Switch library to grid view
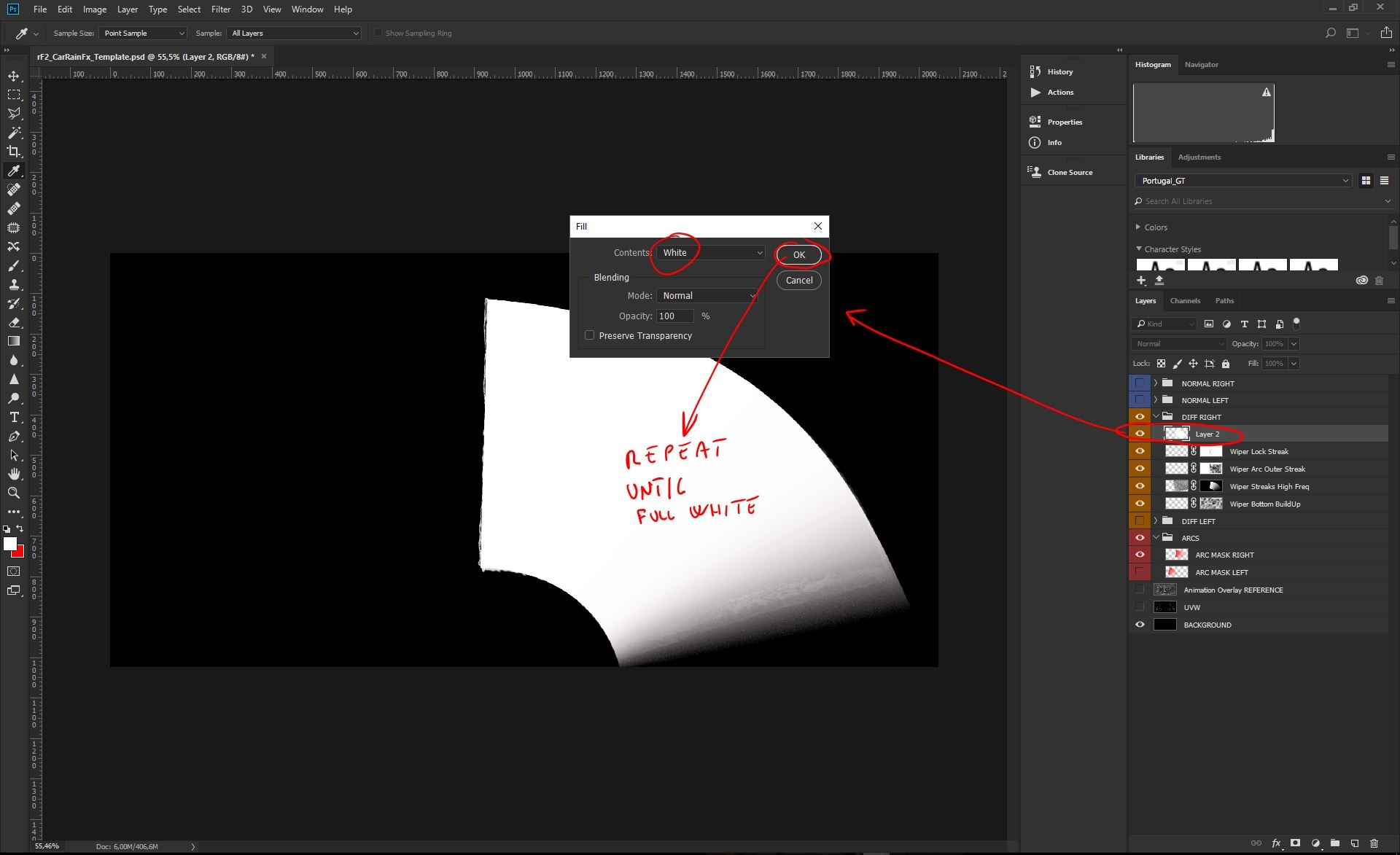 [x=1366, y=181]
